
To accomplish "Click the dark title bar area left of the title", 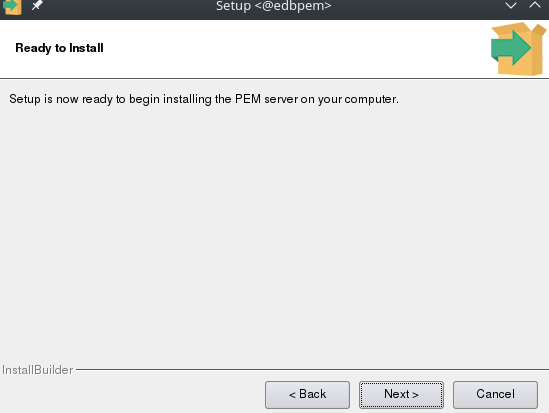I will (126, 6).
